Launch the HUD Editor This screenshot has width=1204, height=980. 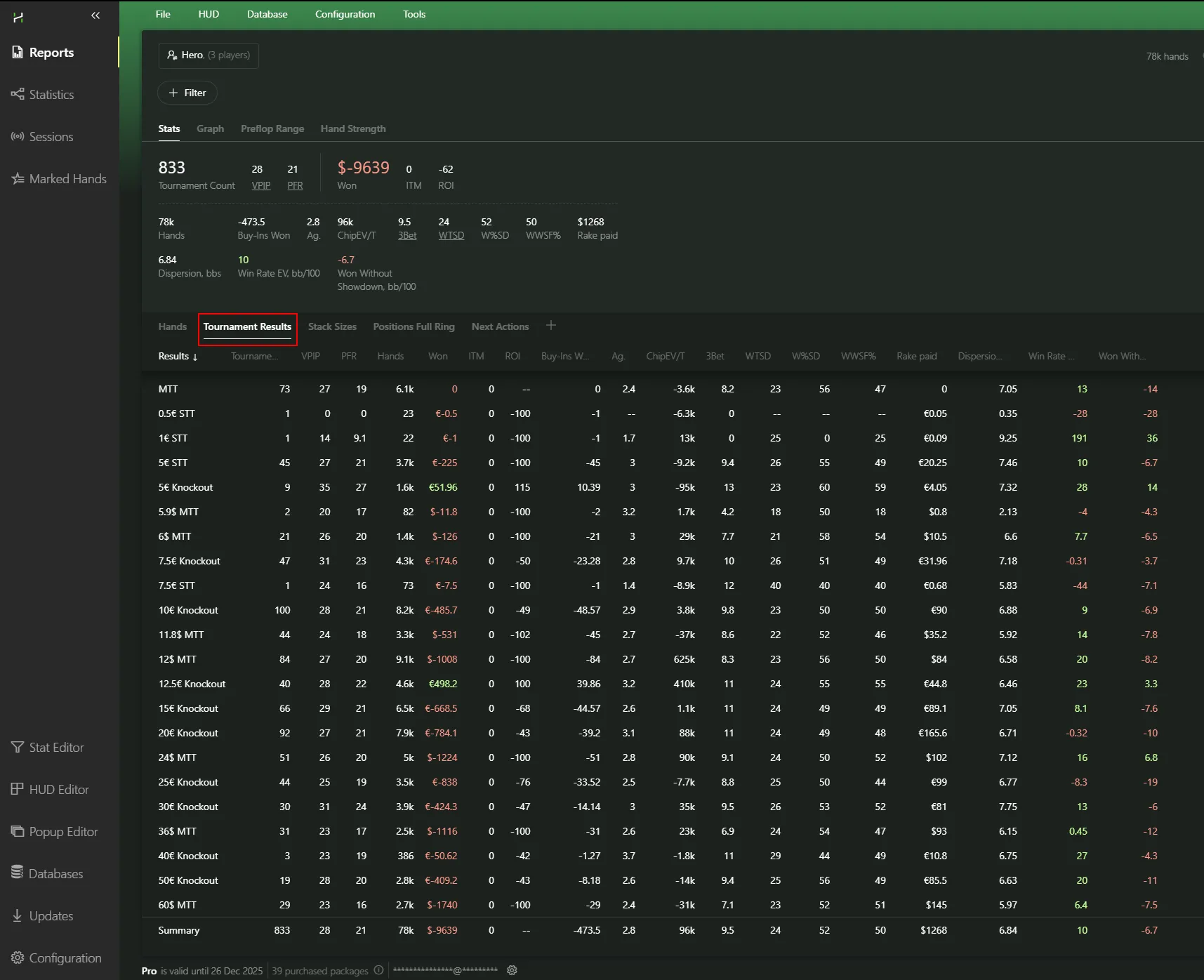[59, 790]
